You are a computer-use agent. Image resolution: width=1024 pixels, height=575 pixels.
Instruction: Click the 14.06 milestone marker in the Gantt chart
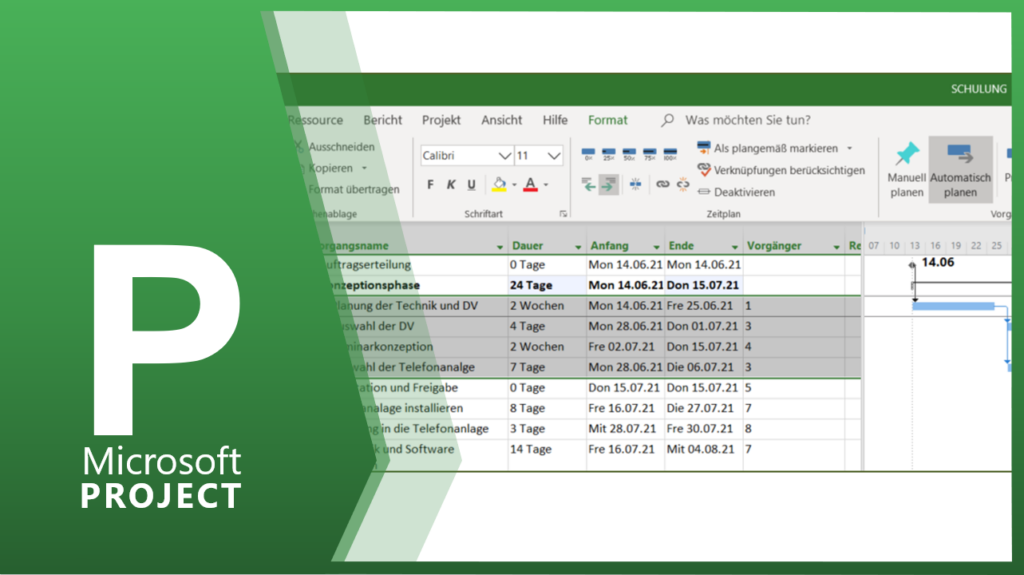tap(912, 265)
